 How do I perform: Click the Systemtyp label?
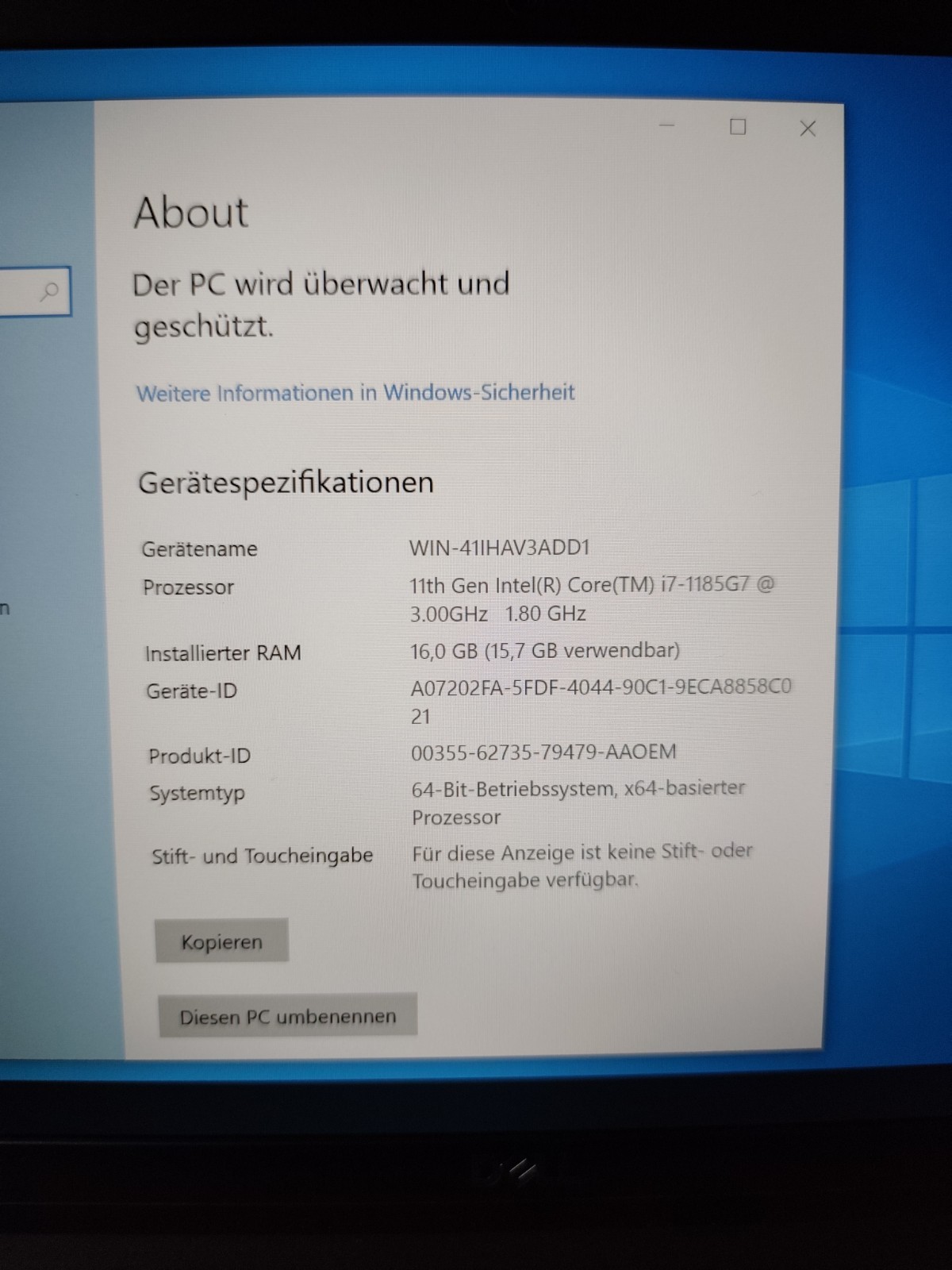pos(197,794)
